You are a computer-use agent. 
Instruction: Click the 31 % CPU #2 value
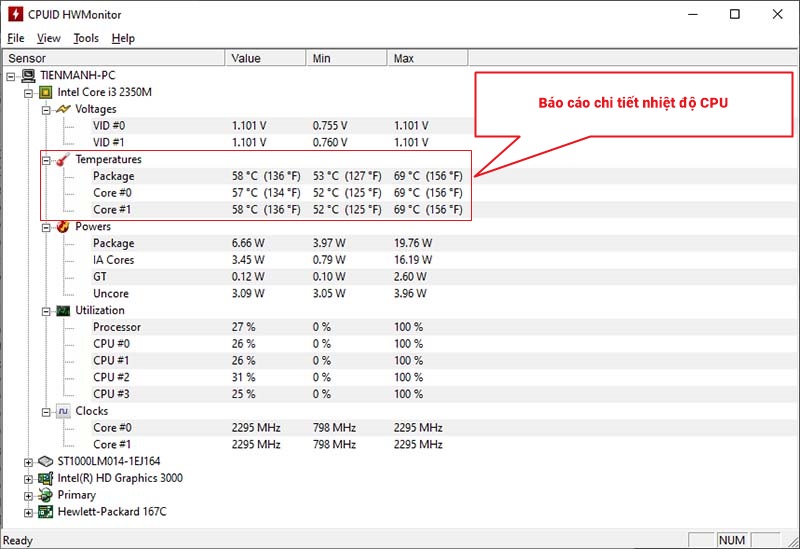tap(243, 378)
